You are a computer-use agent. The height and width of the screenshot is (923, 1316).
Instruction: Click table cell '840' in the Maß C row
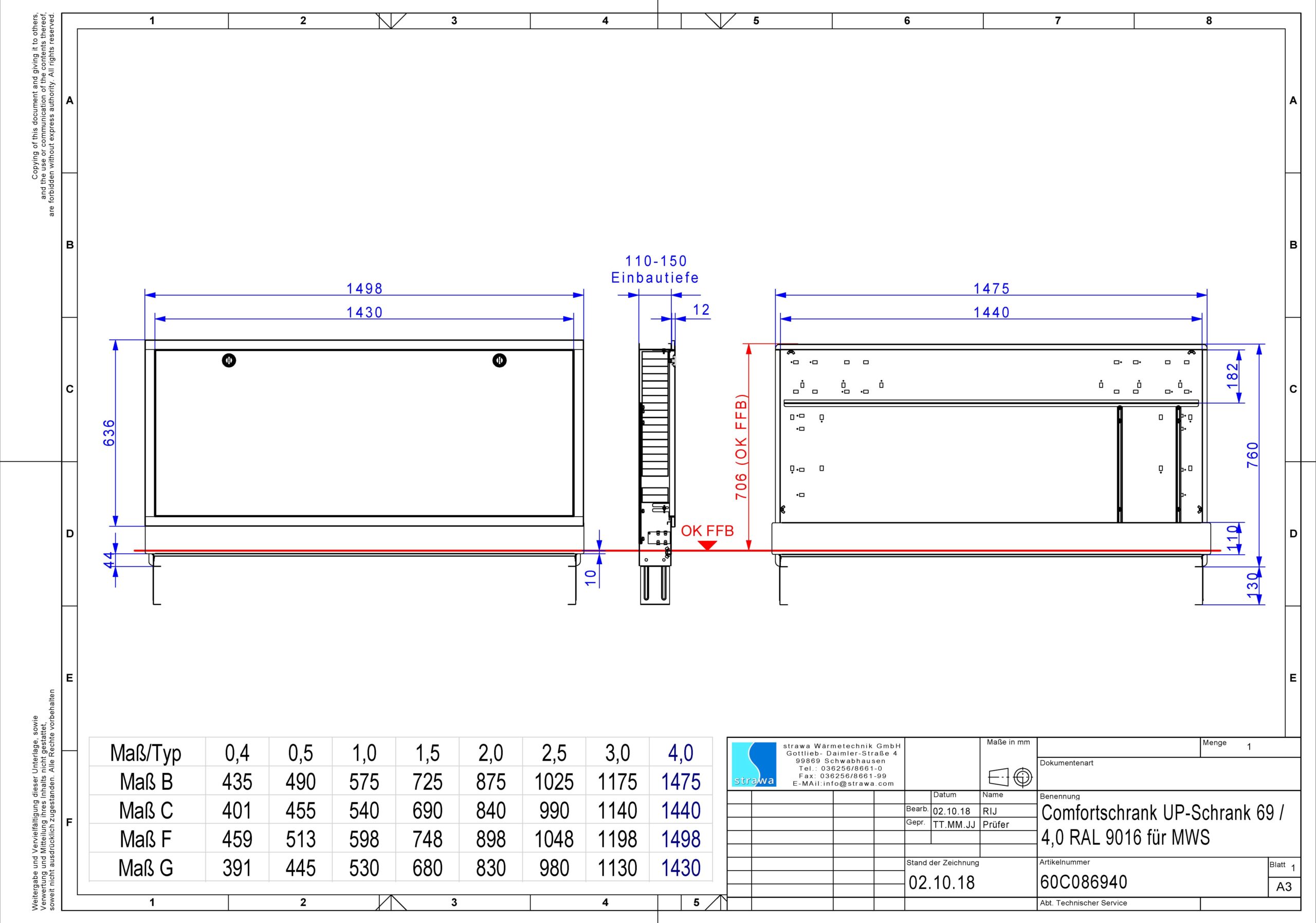pyautogui.click(x=490, y=810)
